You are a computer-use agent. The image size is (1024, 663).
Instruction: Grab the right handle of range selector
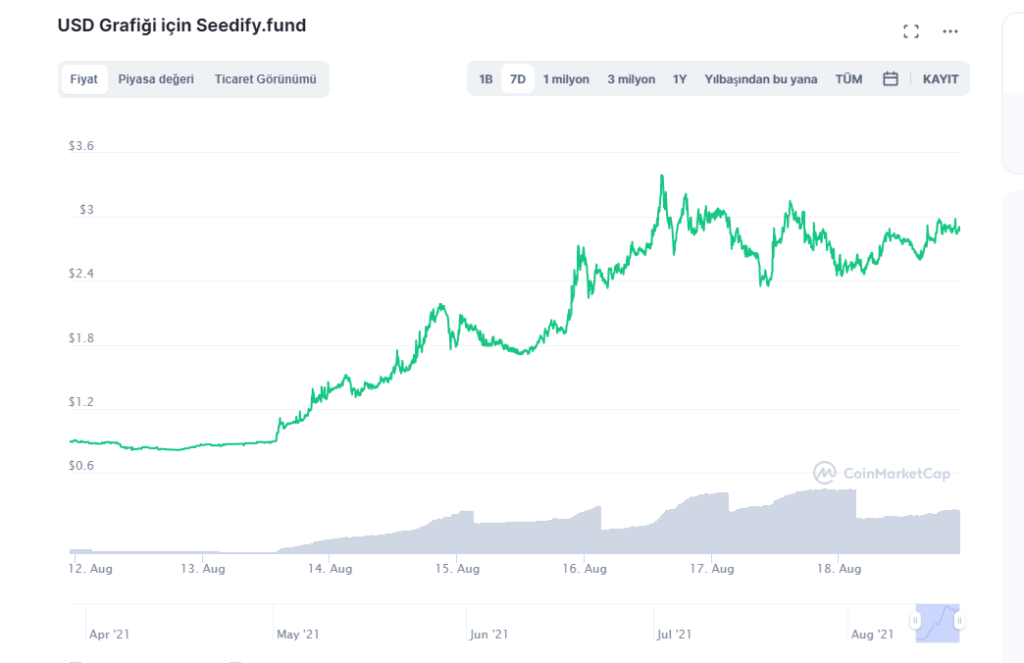click(x=960, y=621)
